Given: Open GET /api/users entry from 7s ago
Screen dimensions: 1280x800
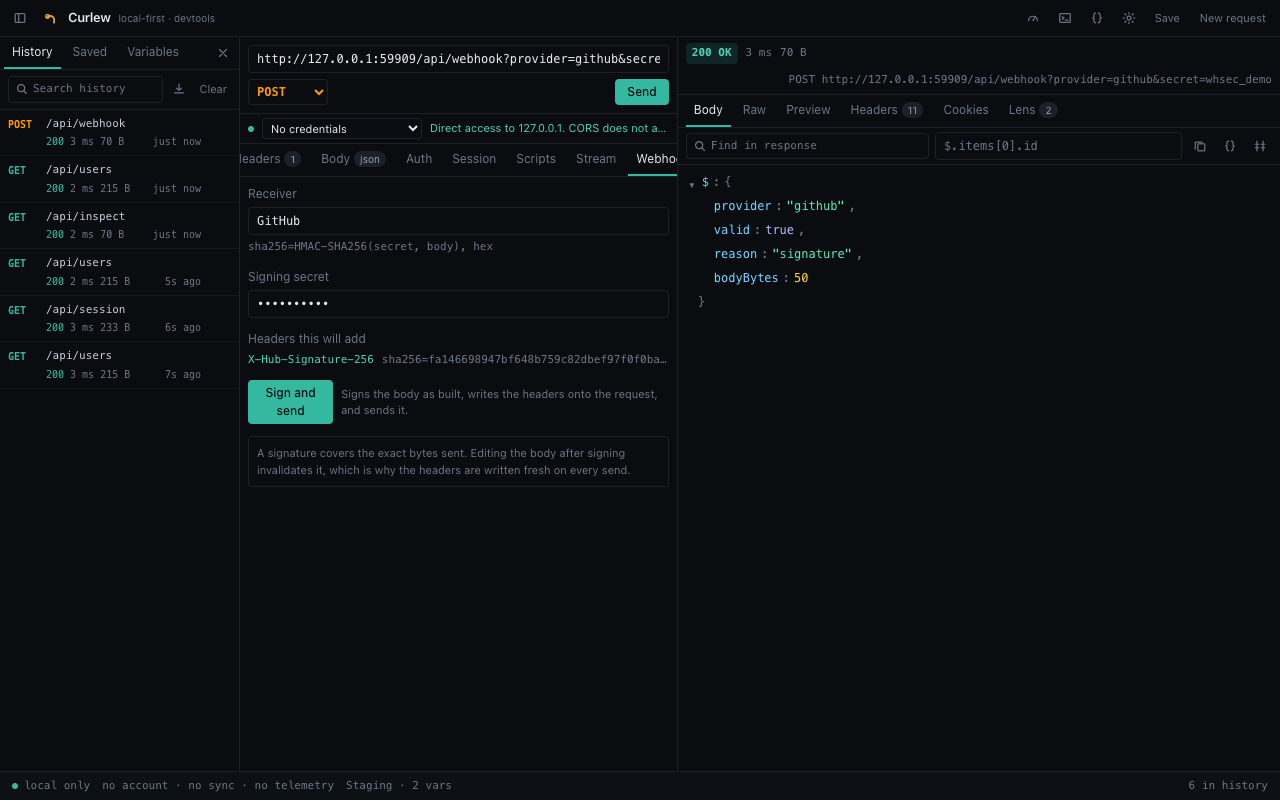Looking at the screenshot, I should [x=119, y=365].
